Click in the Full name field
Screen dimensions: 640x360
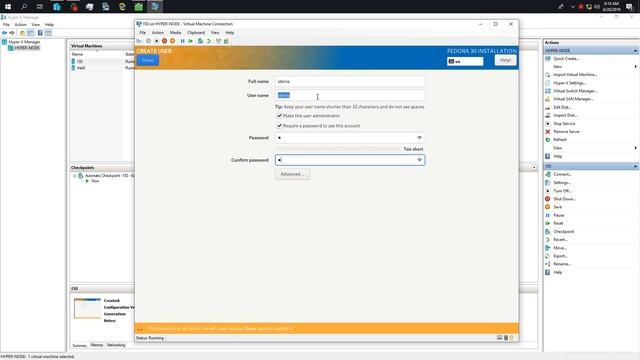click(x=350, y=81)
